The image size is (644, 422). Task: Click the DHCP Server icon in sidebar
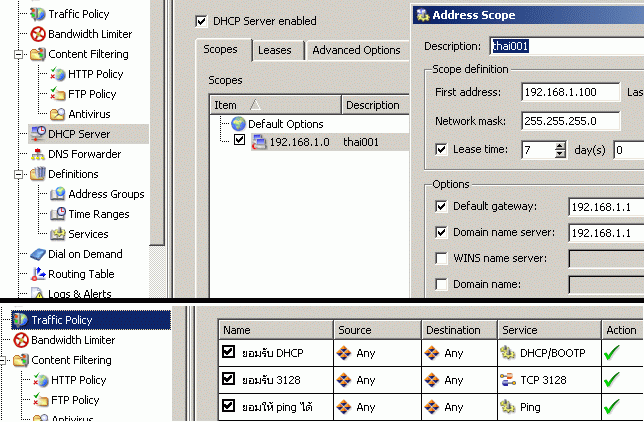pyautogui.click(x=38, y=134)
